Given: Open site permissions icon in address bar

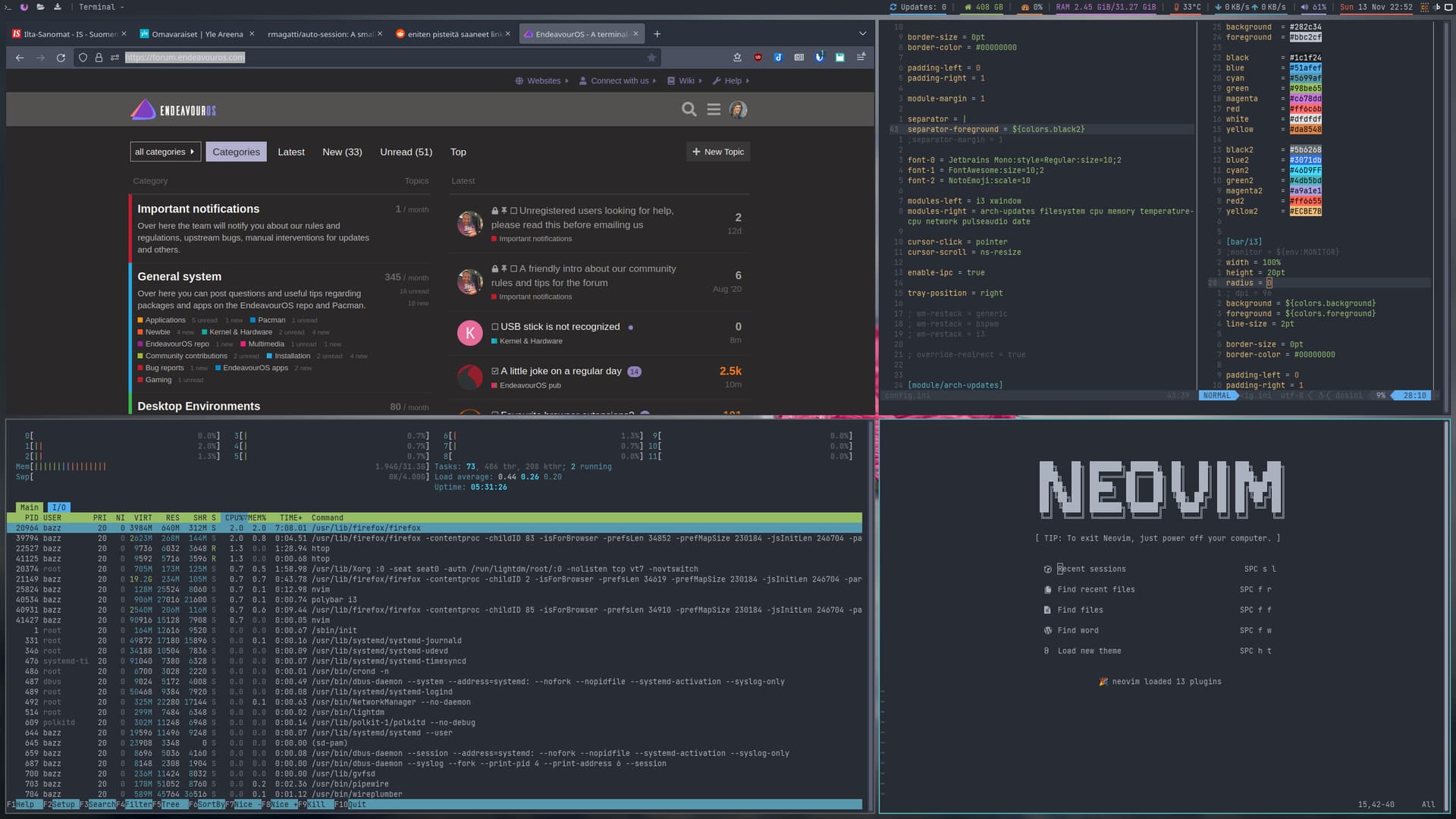Looking at the screenshot, I should coord(115,58).
